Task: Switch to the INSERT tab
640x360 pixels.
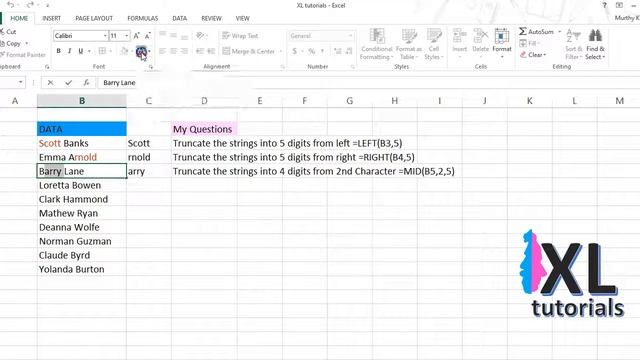Action: coord(51,18)
